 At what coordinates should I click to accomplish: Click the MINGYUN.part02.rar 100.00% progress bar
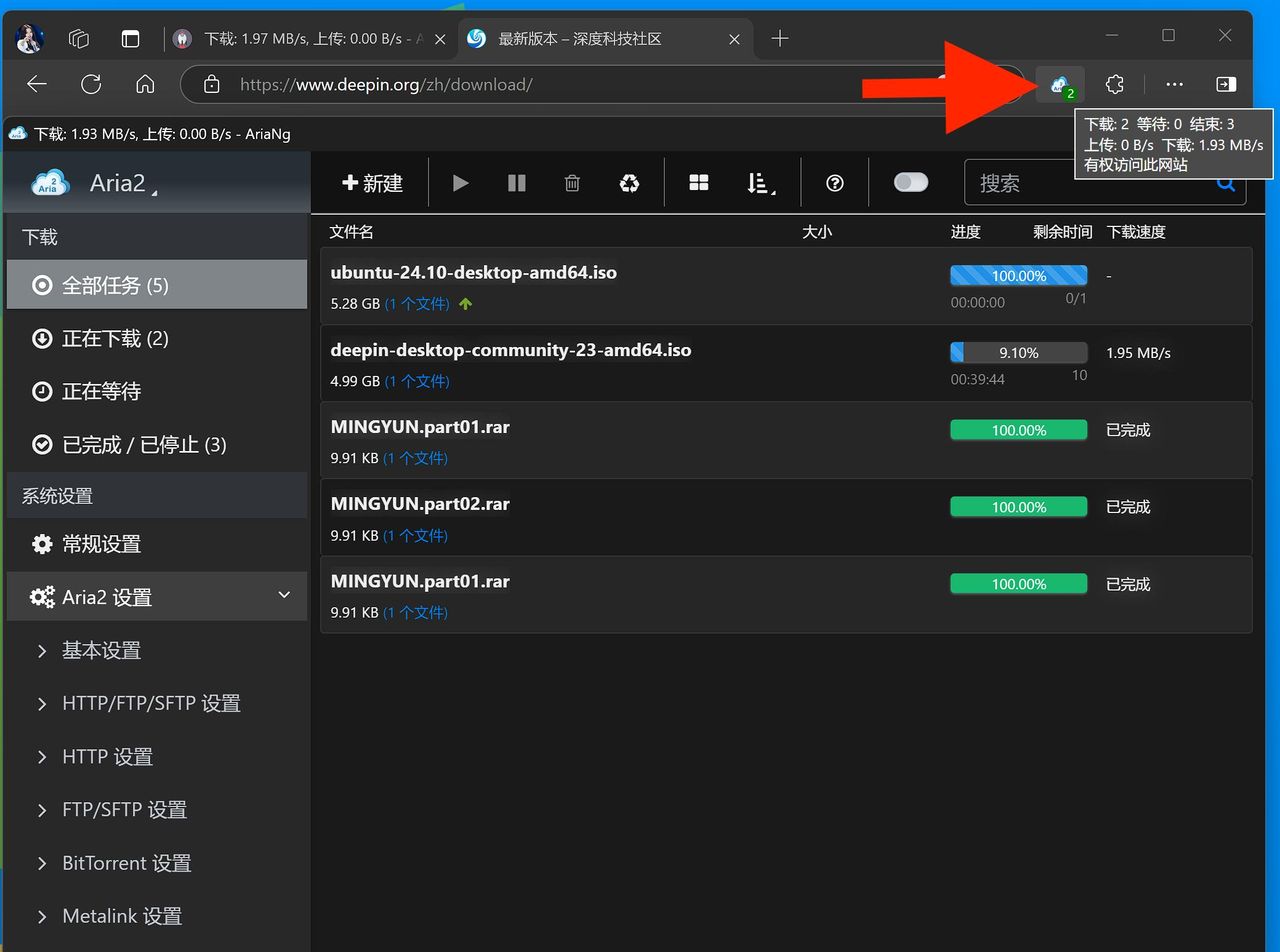click(x=1018, y=507)
